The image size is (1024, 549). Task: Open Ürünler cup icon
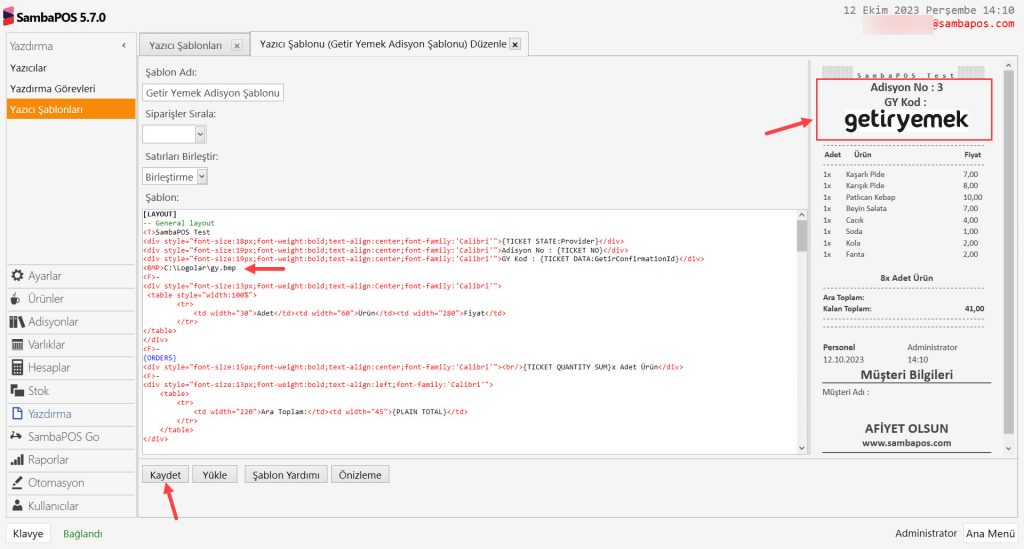(x=16, y=299)
